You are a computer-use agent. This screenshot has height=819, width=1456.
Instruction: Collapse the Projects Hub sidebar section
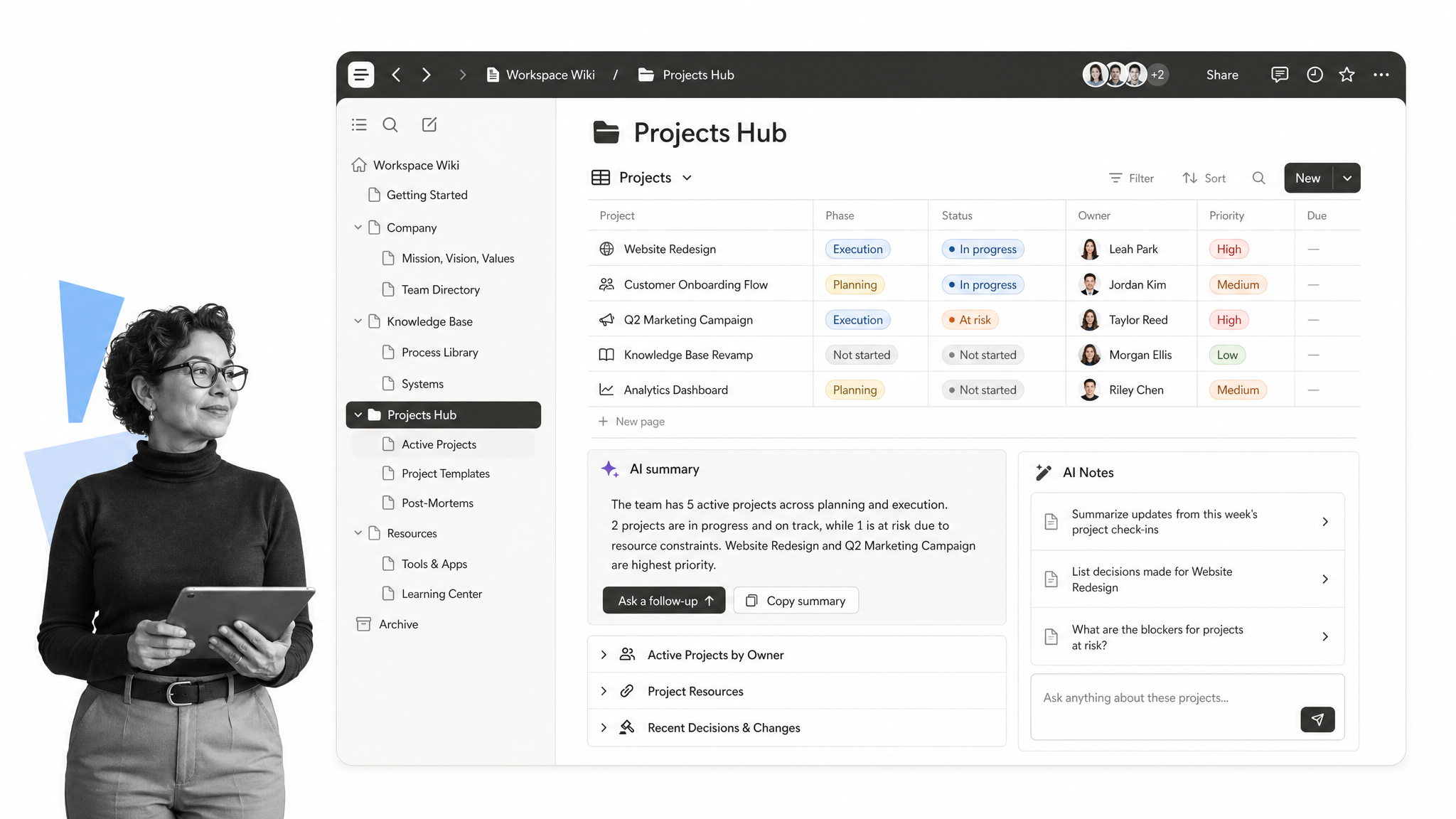tap(358, 414)
